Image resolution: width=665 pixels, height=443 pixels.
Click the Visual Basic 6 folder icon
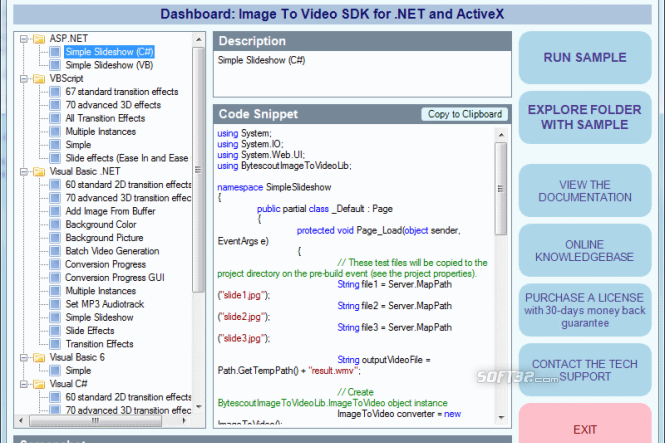[x=39, y=358]
